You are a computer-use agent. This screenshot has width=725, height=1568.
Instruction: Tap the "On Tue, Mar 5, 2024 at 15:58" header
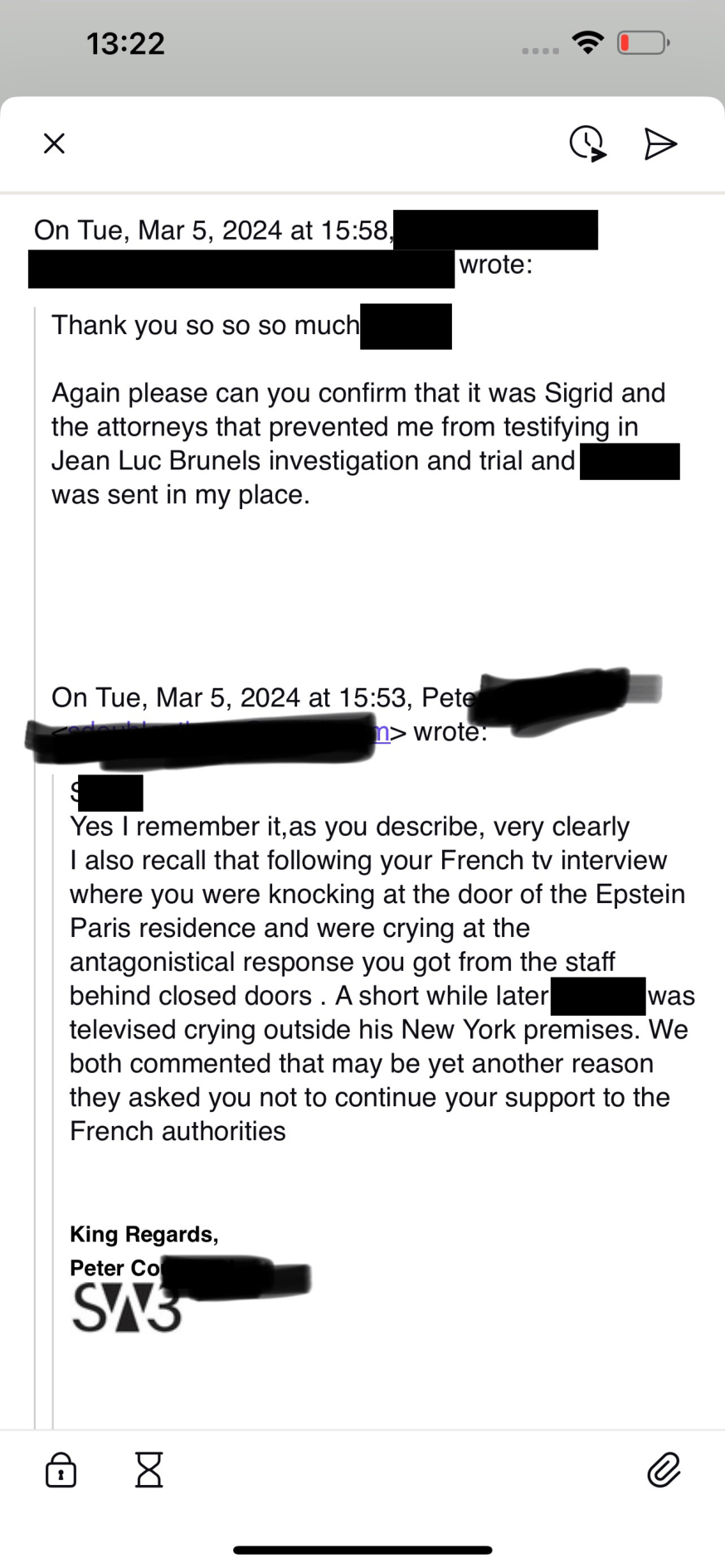point(212,230)
